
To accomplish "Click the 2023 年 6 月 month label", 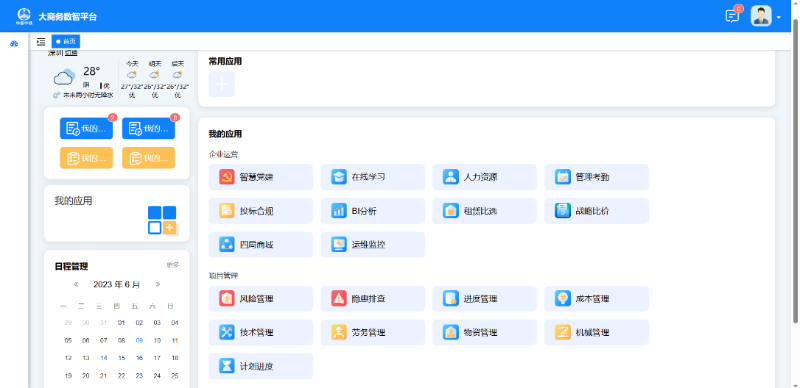I will (x=116, y=284).
